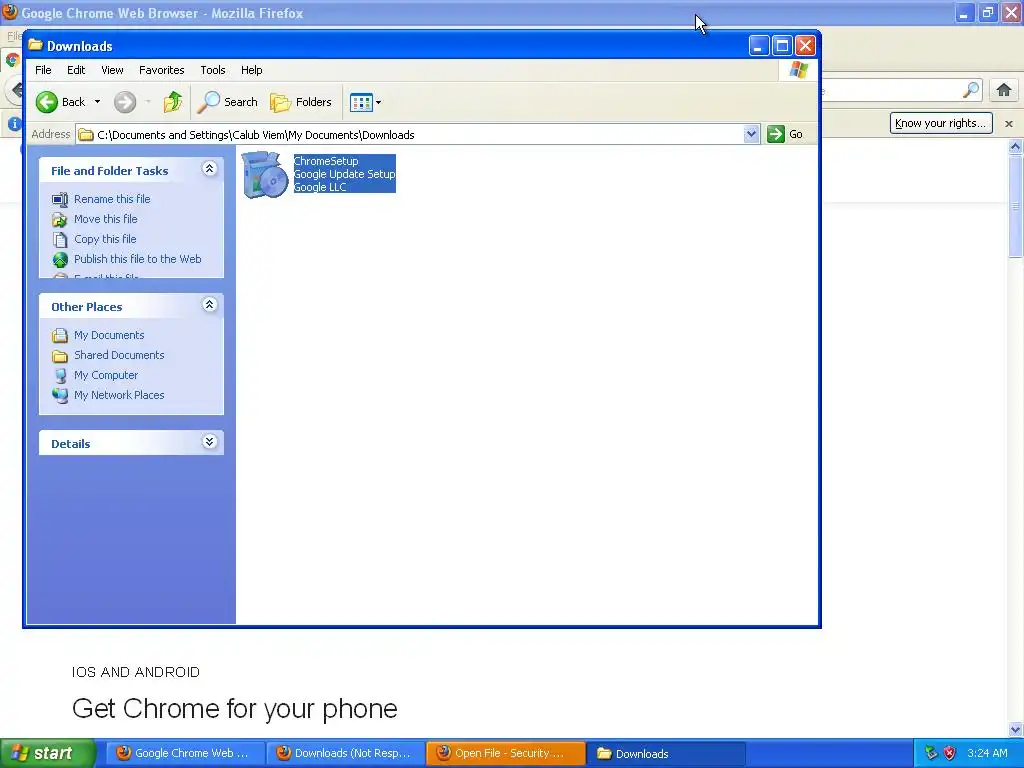Collapse the Other Places panel
Viewport: 1024px width, 768px height.
click(209, 305)
